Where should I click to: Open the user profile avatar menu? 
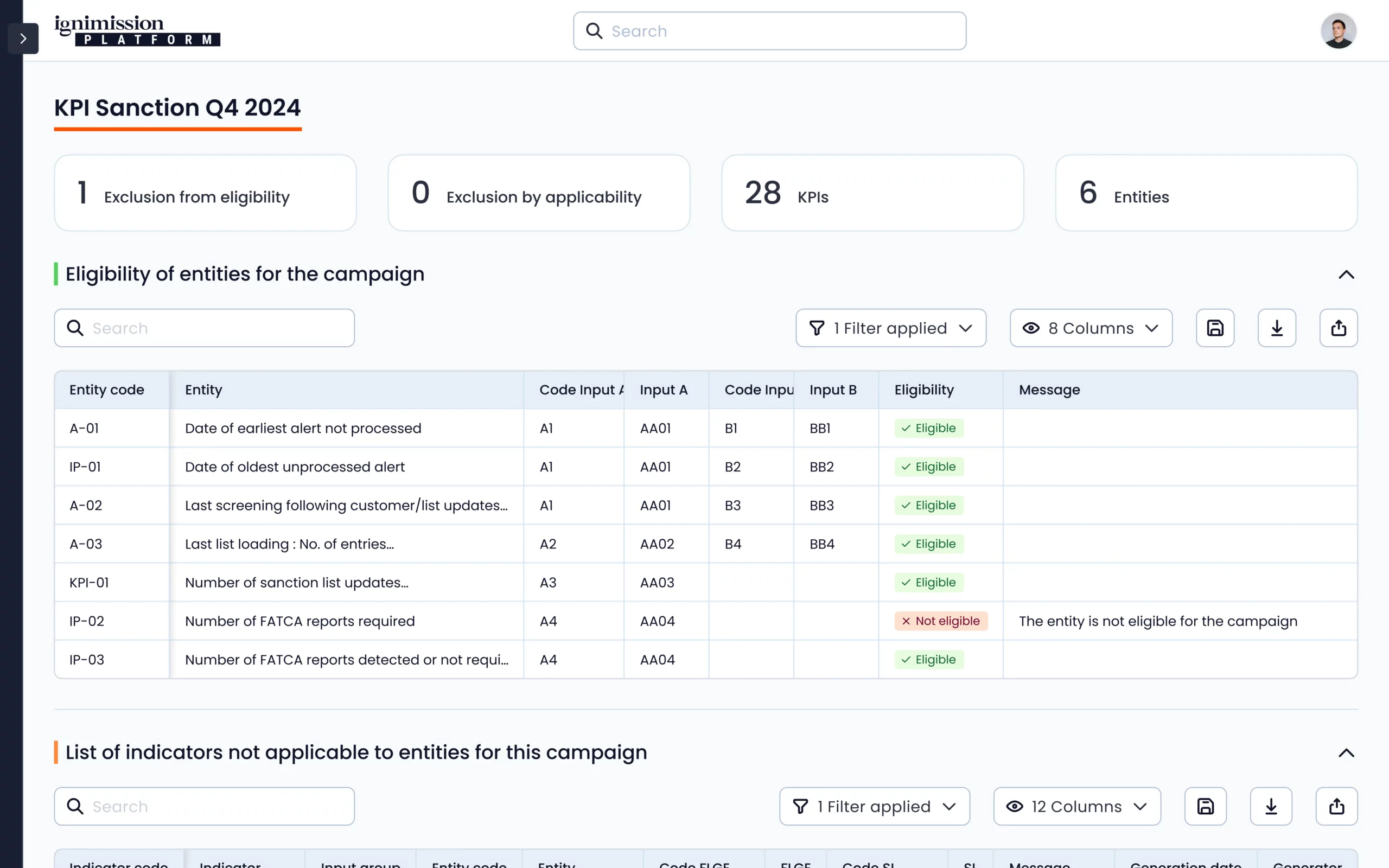[1338, 31]
